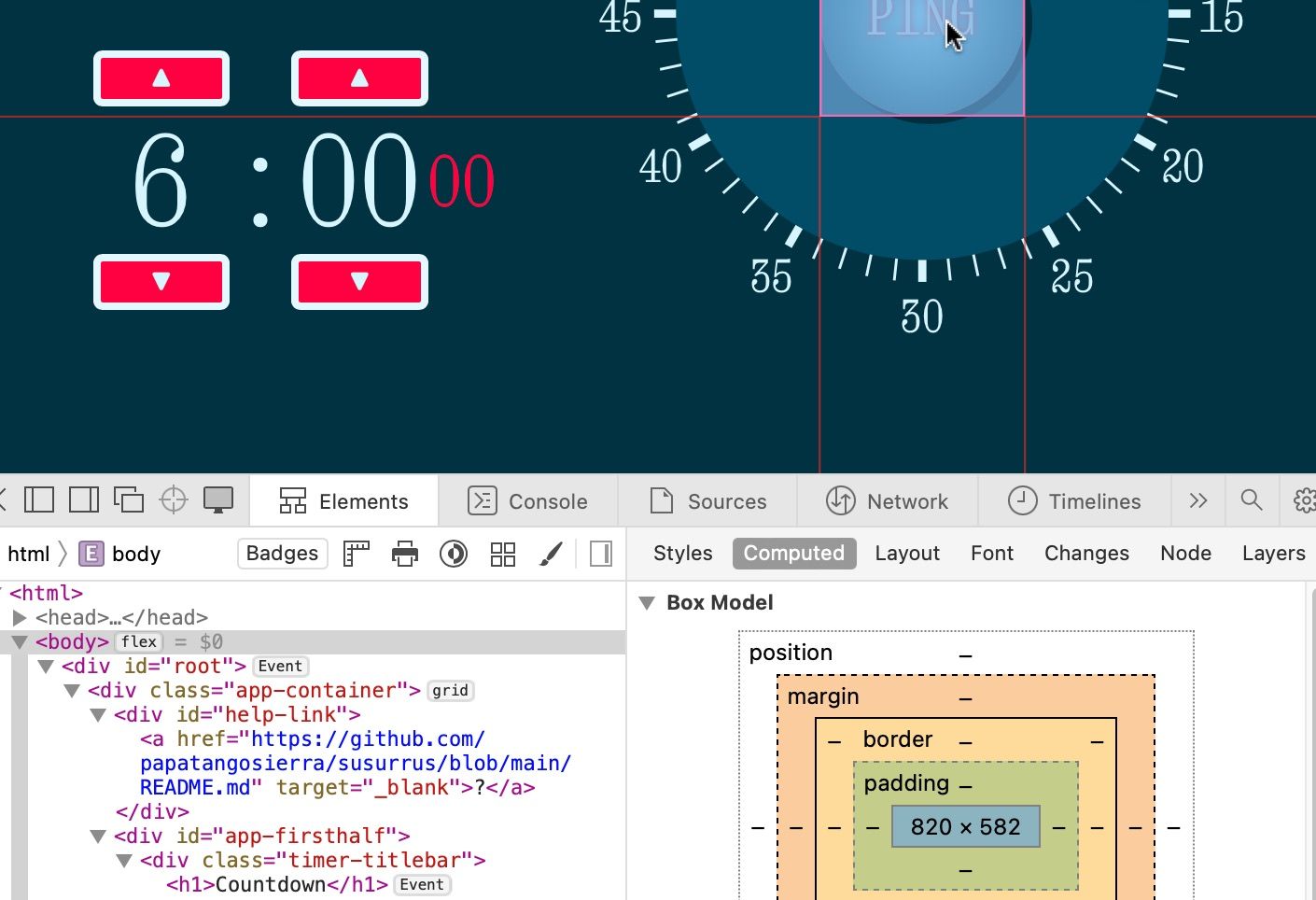Toggle the grid badge on app-container
The height and width of the screenshot is (900, 1316).
450,691
